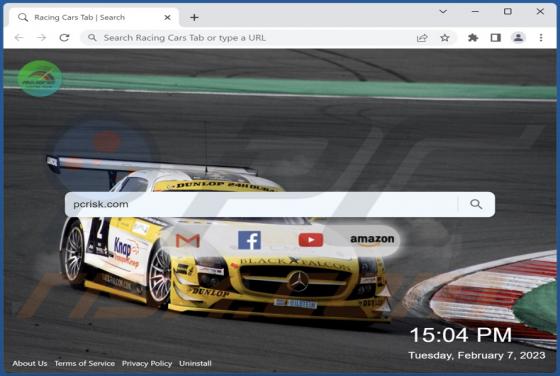This screenshot has height=376, width=560.
Task: Reload the current page
Action: [x=64, y=37]
